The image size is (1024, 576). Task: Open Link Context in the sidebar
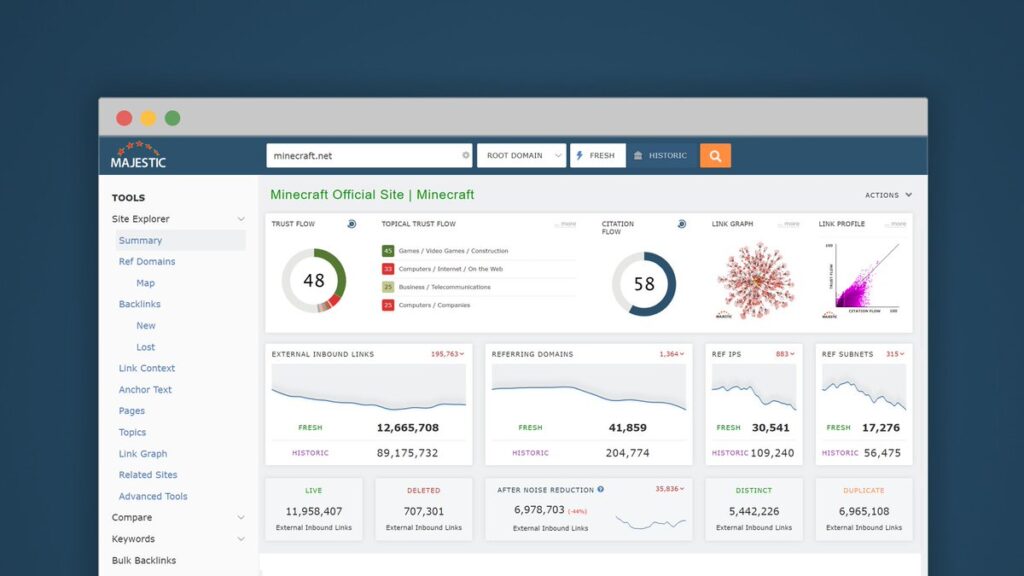[146, 368]
